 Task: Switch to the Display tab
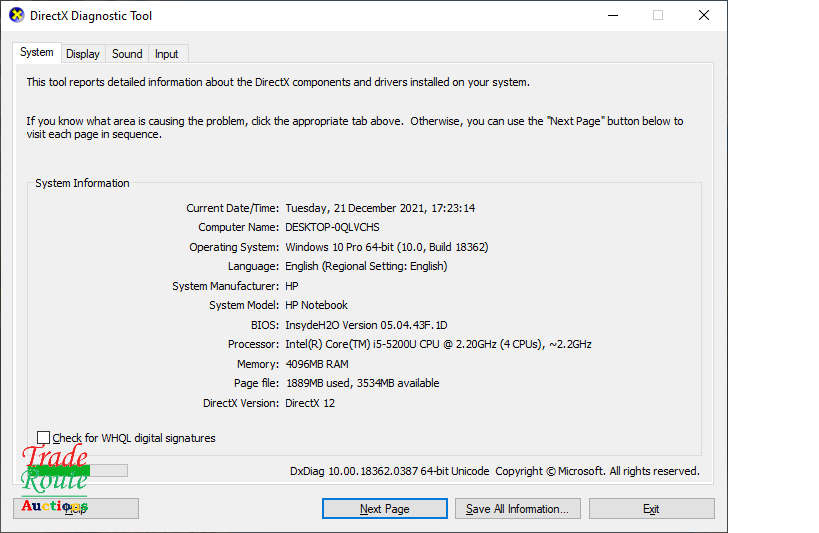(83, 54)
